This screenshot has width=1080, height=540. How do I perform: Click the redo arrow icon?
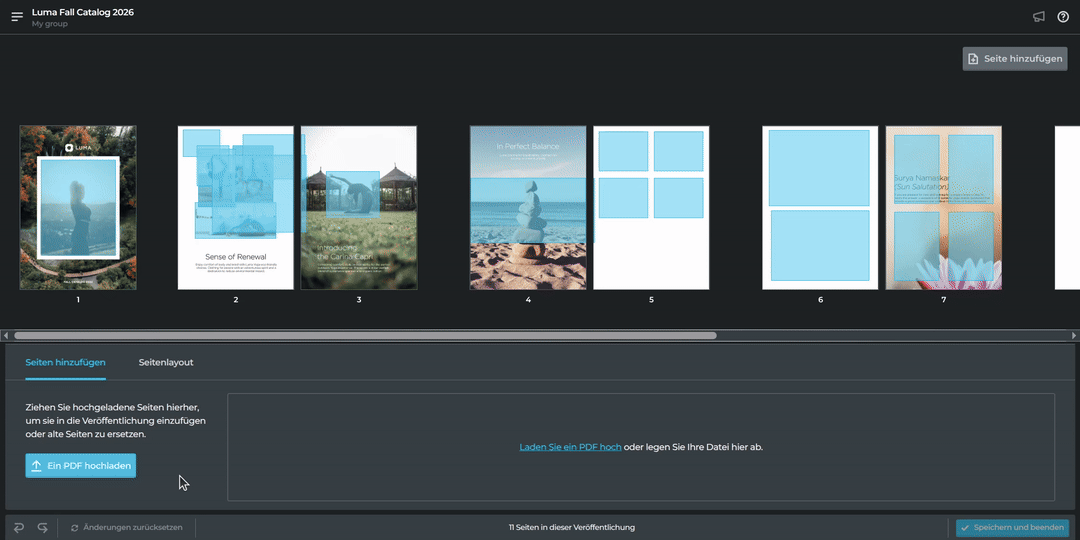click(42, 527)
